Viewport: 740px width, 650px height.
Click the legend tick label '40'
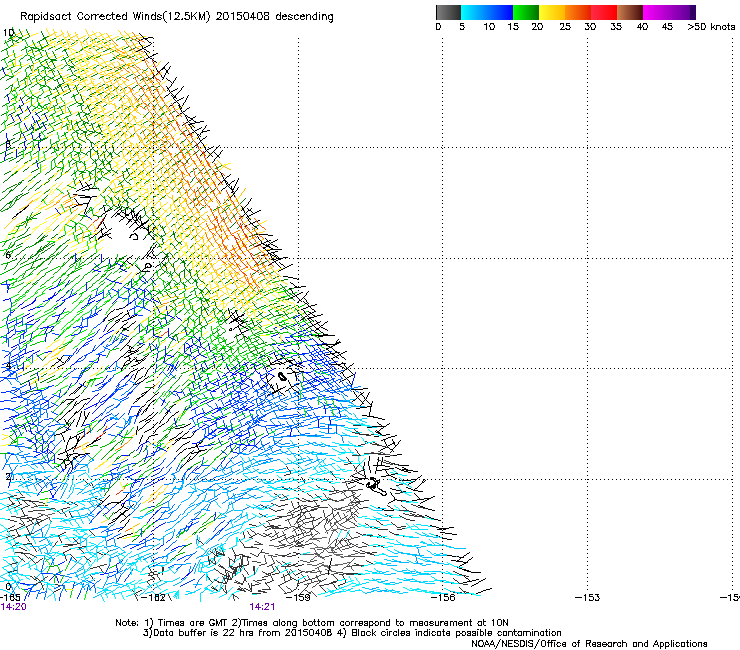642,27
